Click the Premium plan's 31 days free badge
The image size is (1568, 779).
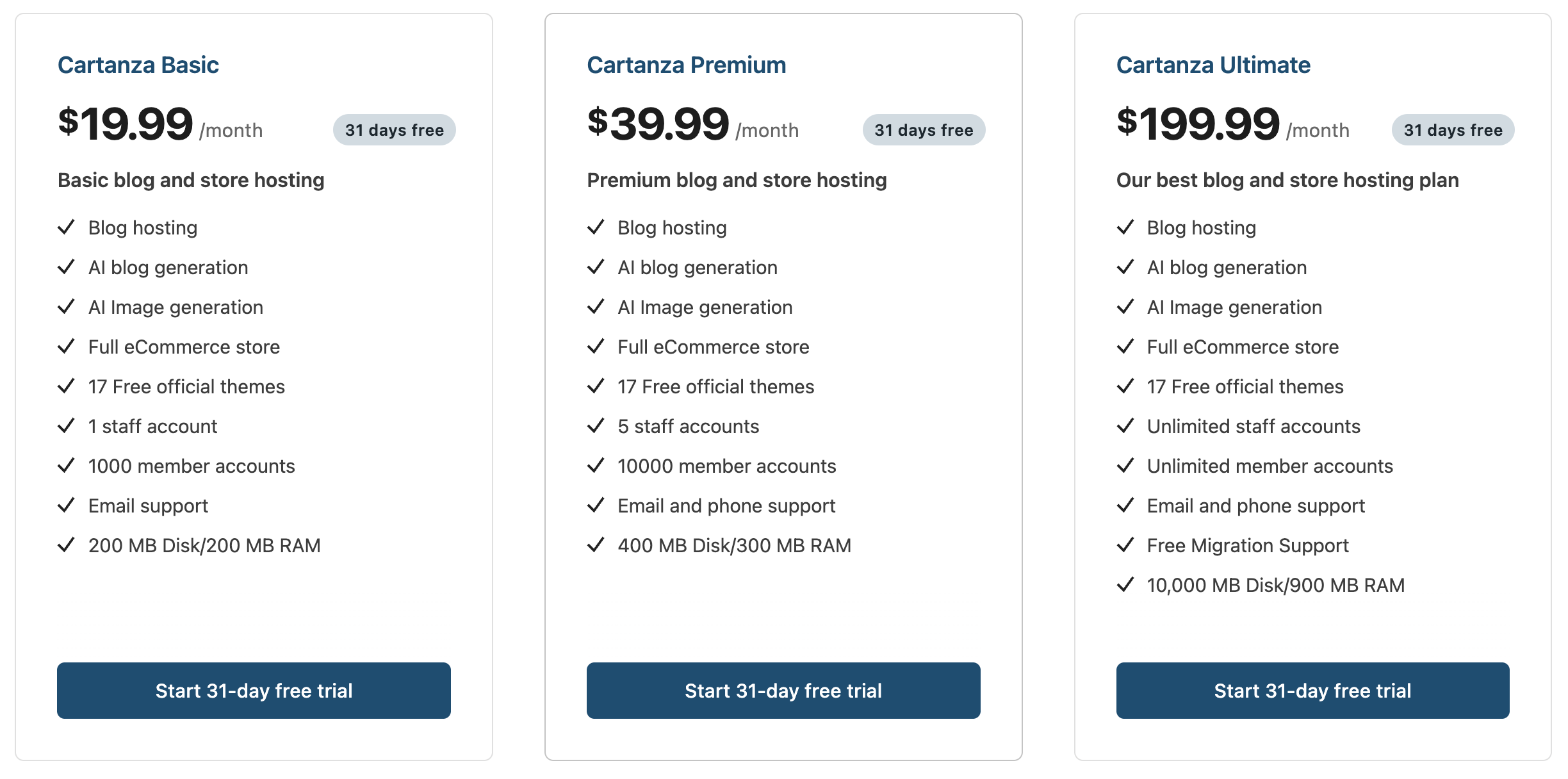[924, 130]
